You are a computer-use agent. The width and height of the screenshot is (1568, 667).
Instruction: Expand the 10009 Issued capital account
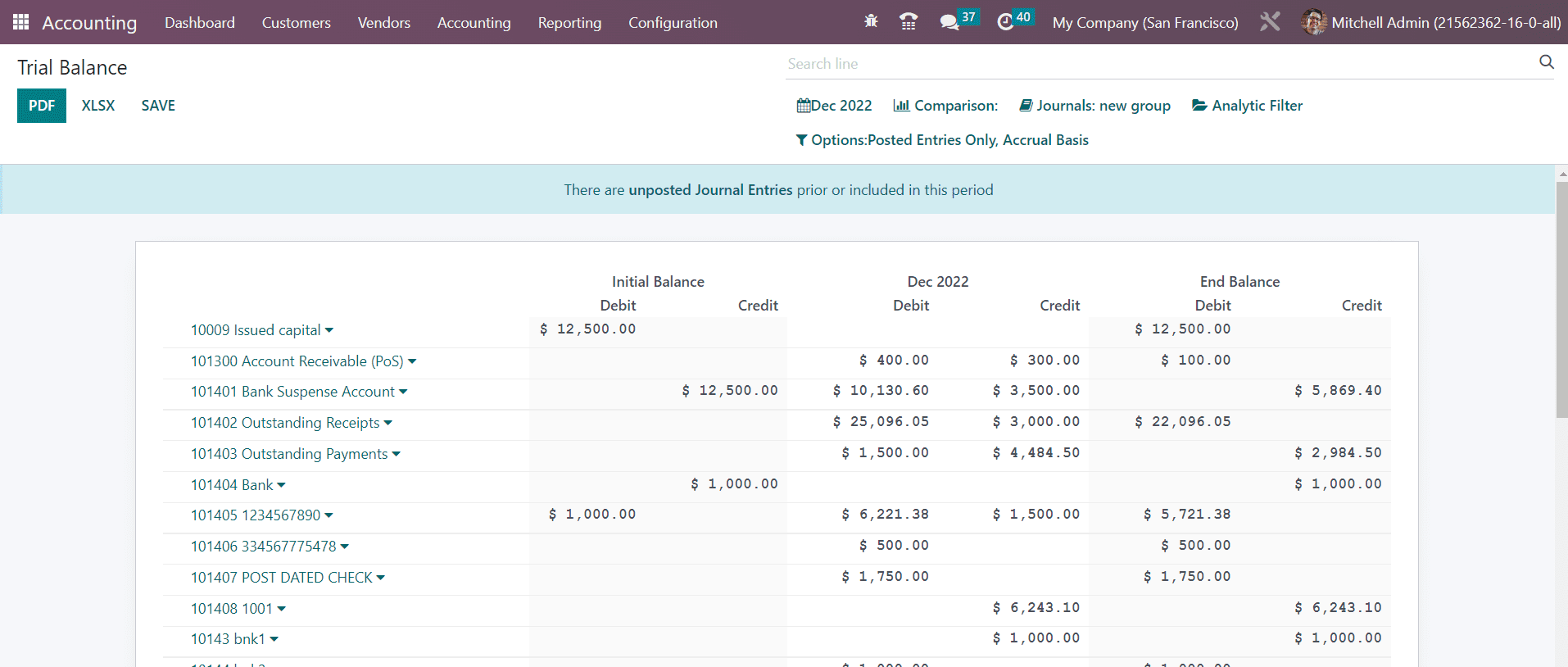[261, 330]
